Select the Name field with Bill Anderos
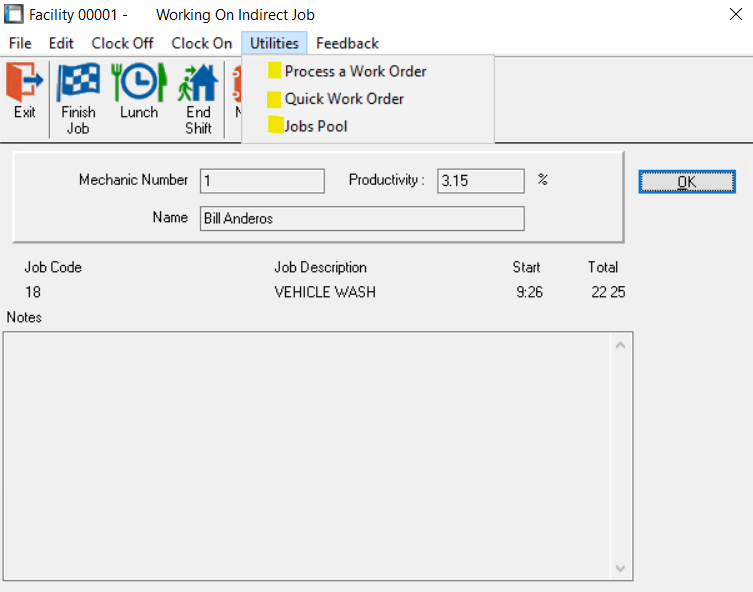The width and height of the screenshot is (753, 592). [x=361, y=218]
